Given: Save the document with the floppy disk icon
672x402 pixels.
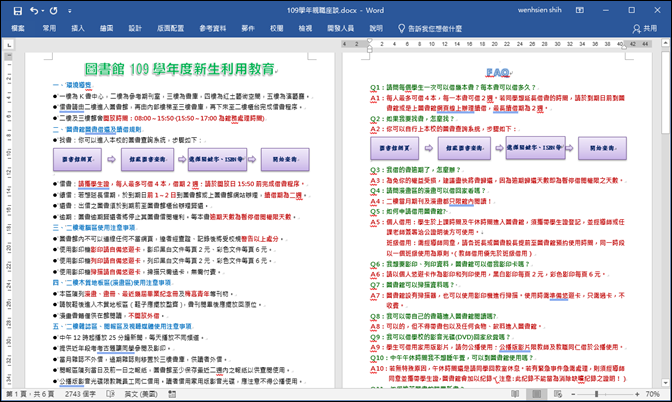Looking at the screenshot, I should point(18,11).
